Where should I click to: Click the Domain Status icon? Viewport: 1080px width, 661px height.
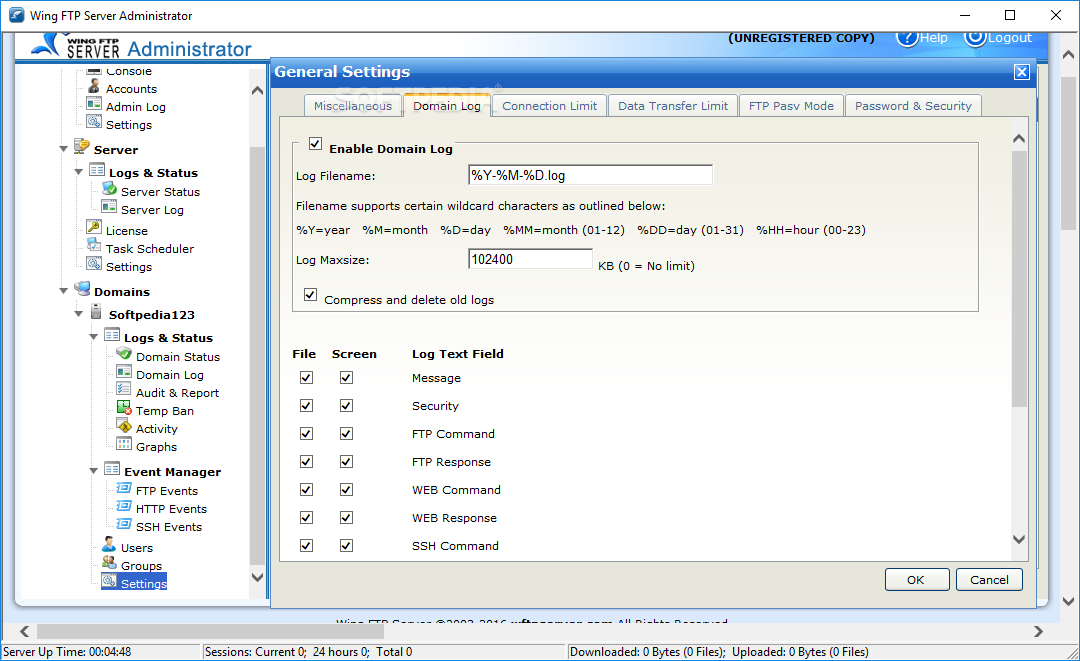click(x=124, y=354)
